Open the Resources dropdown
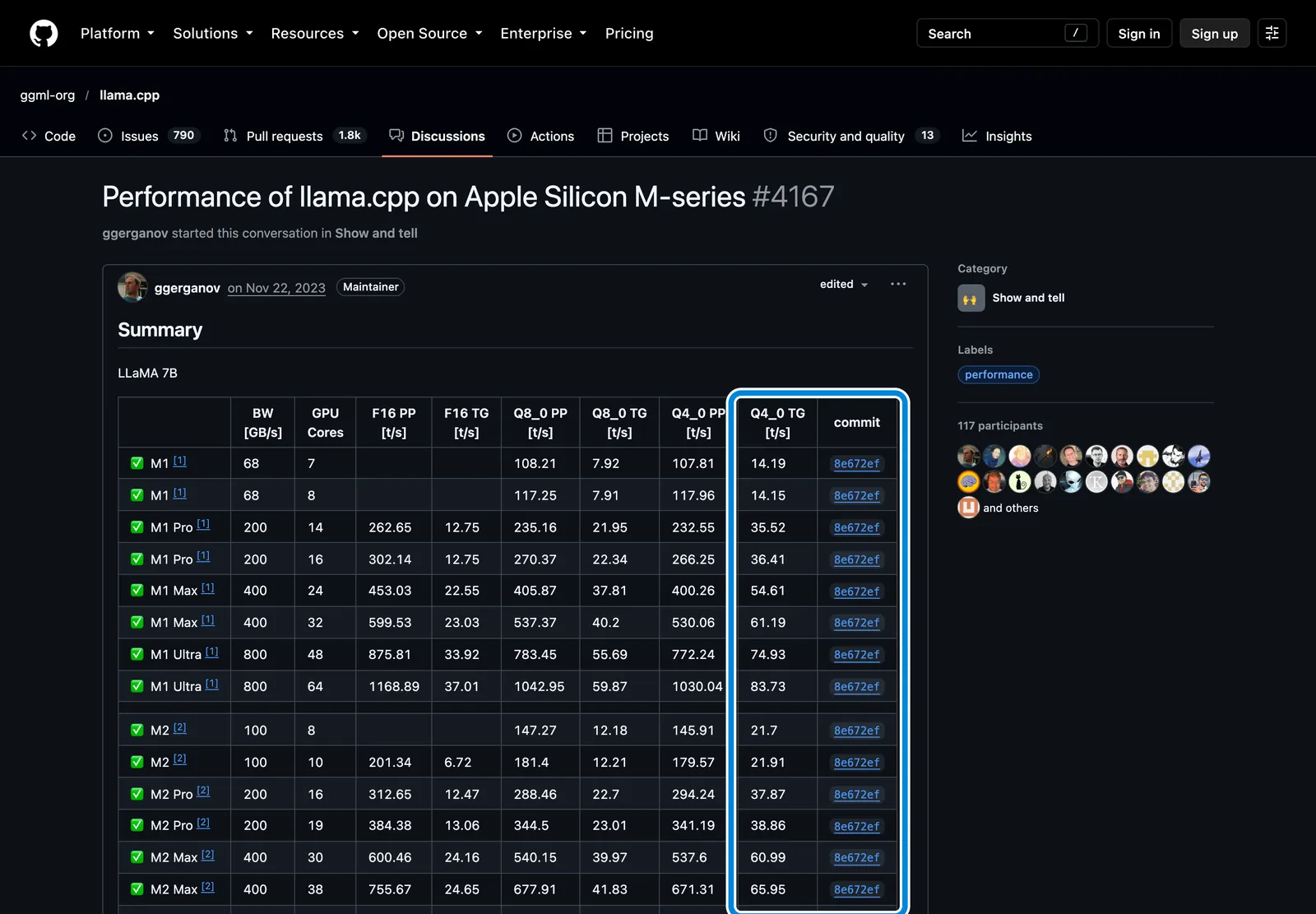Viewport: 1316px width, 914px height. click(315, 33)
